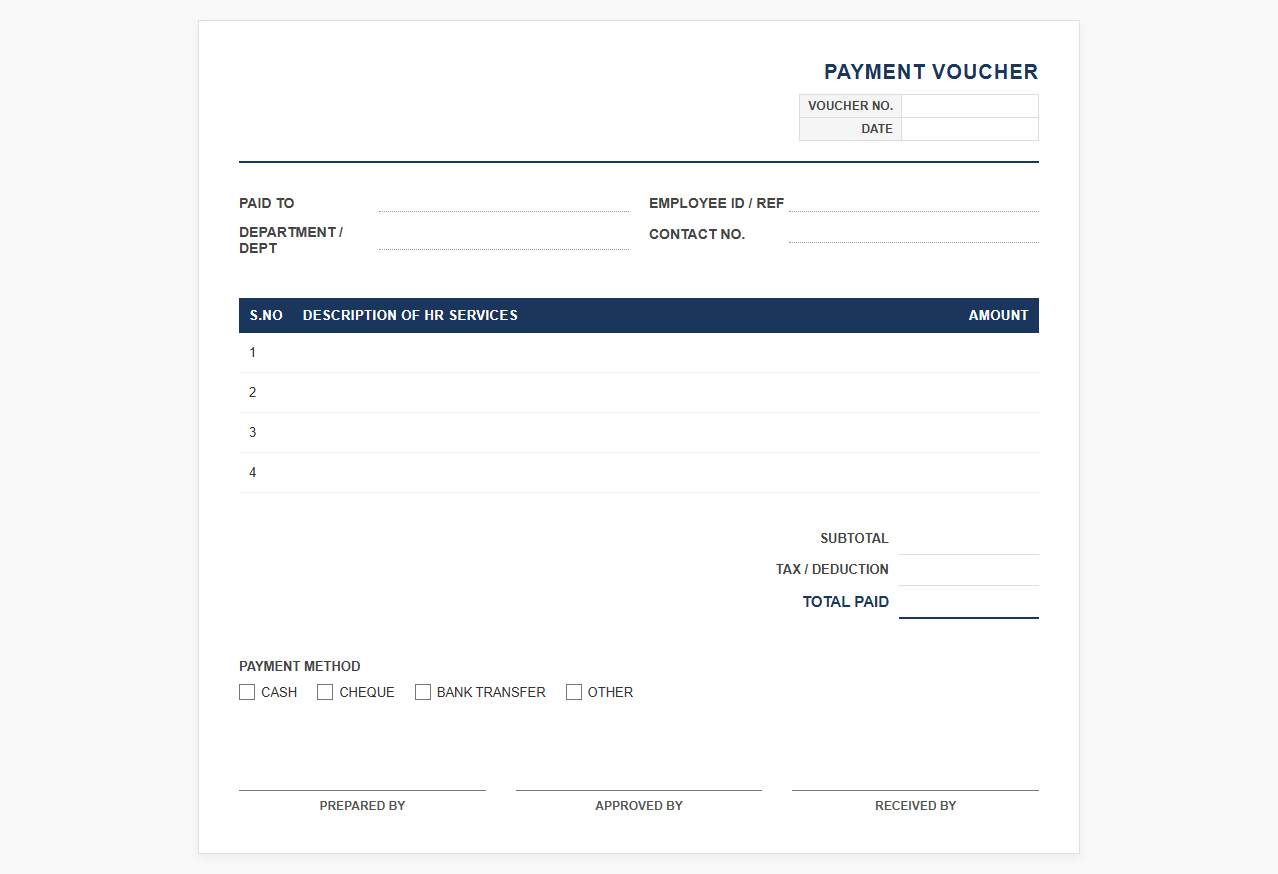This screenshot has height=874, width=1278.
Task: Click the TAX / DEDUCTION label
Action: click(832, 569)
